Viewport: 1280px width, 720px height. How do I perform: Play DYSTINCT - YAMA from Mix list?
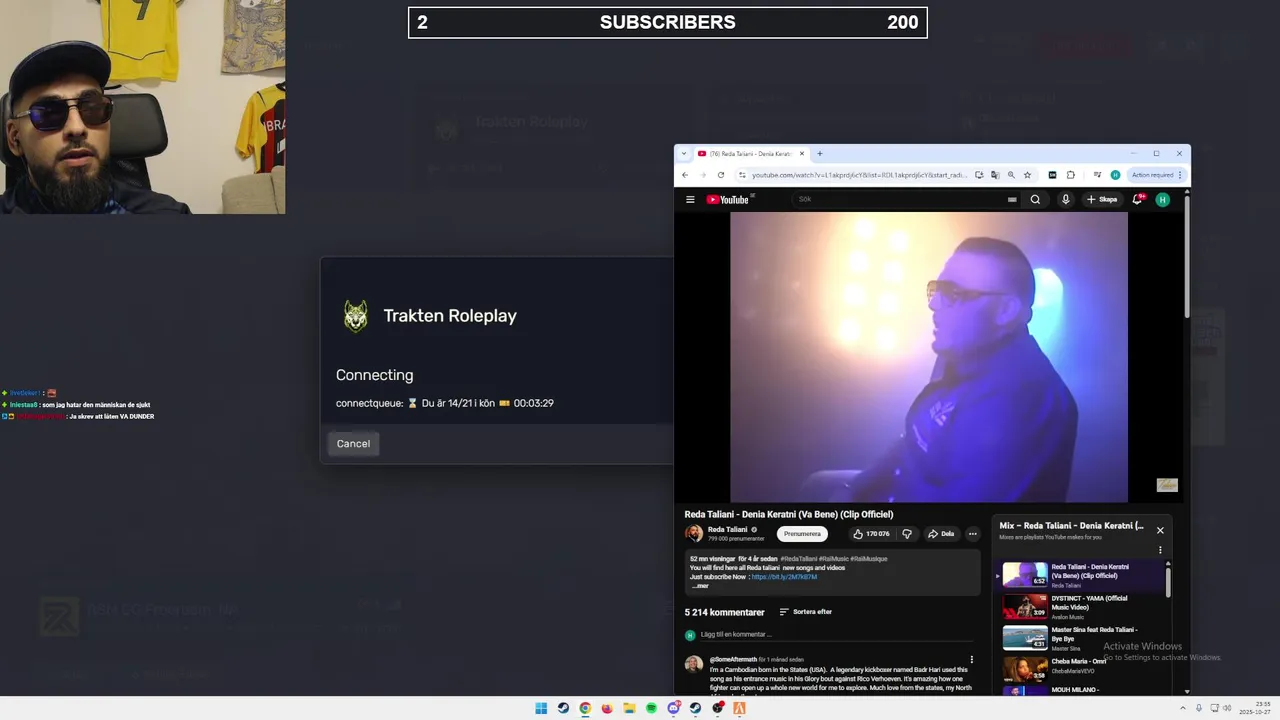[1078, 606]
